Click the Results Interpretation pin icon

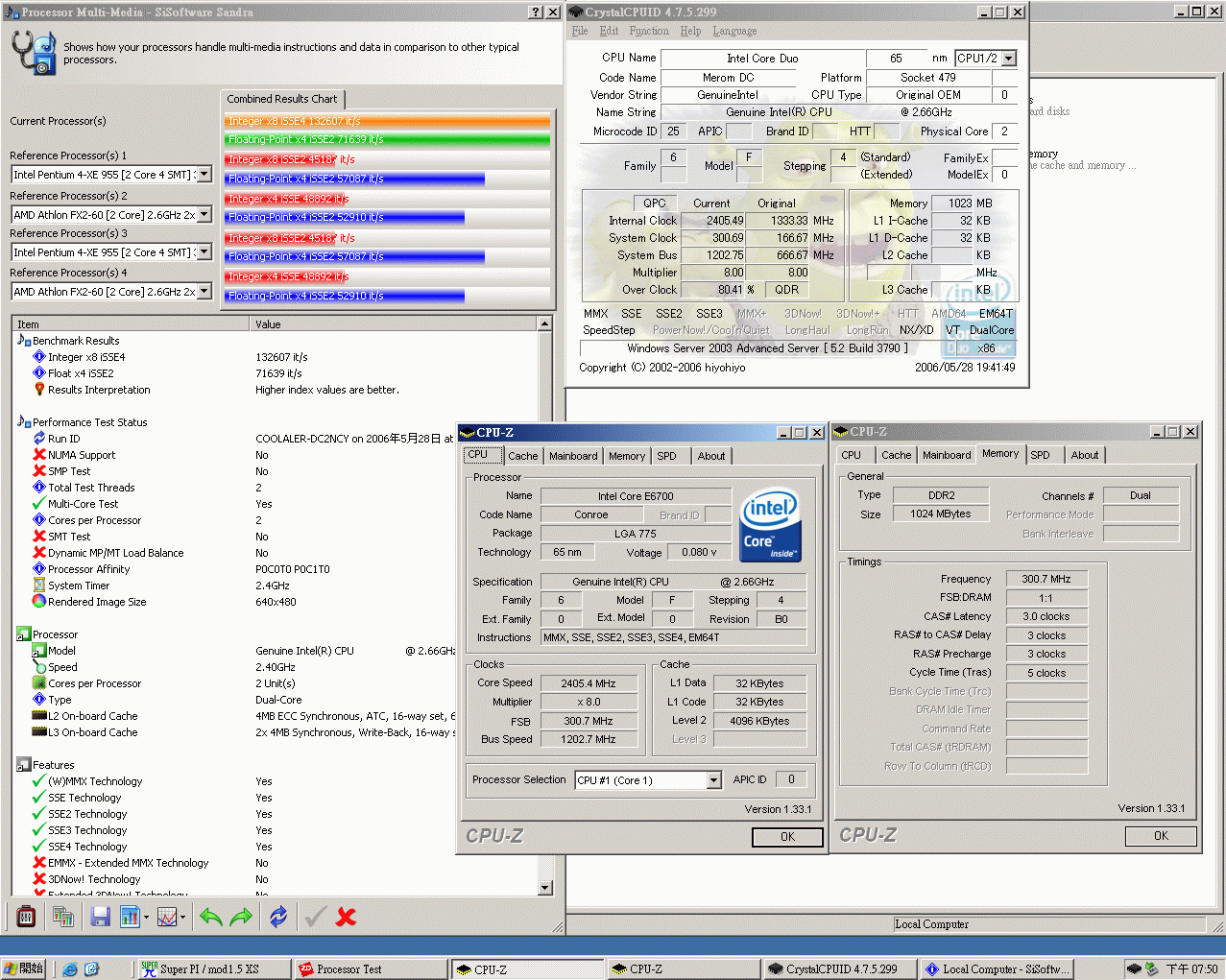click(x=39, y=389)
